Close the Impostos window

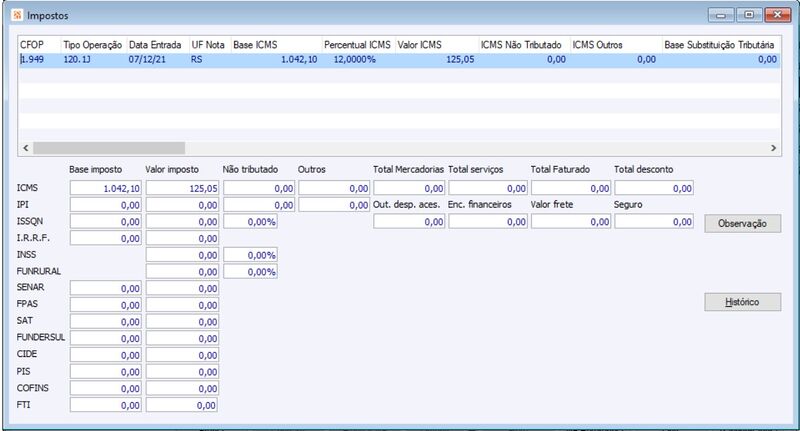777,15
